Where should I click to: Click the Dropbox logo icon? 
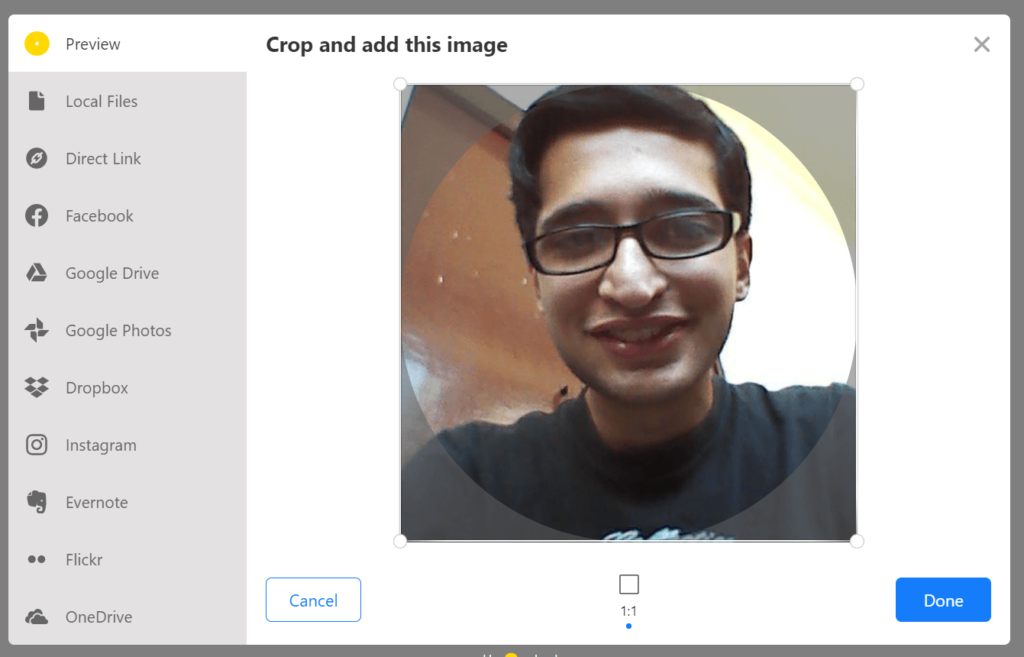[37, 388]
